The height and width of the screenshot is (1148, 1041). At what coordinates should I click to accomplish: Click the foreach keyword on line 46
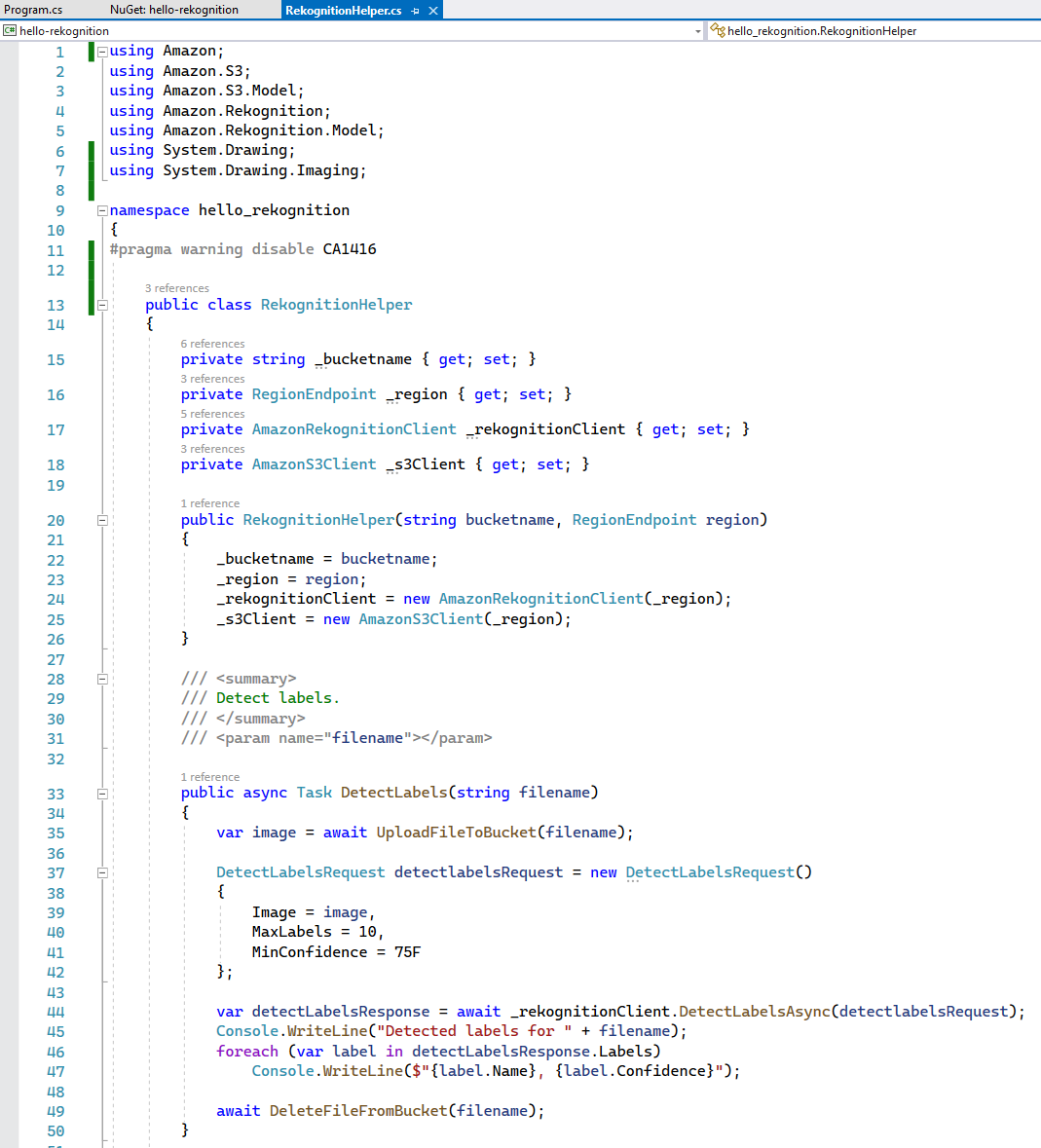247,1052
